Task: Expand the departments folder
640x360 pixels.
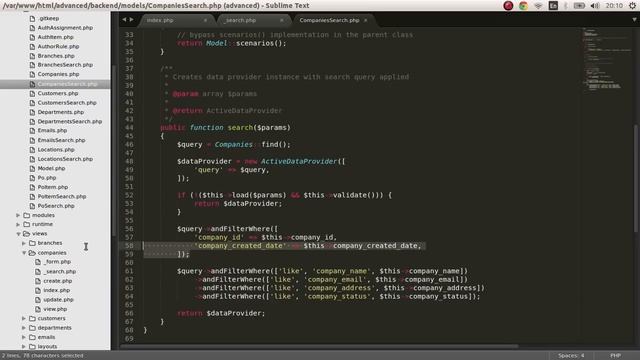Action: (24, 328)
